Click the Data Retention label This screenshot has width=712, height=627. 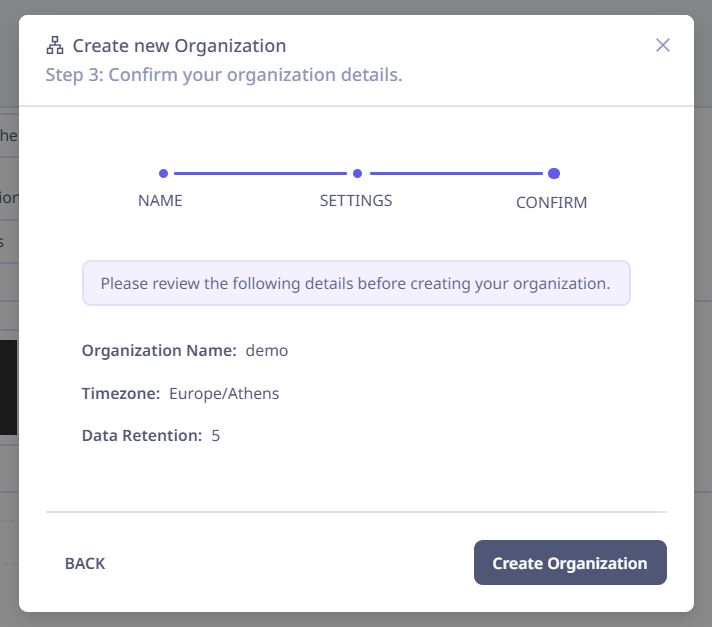tap(142, 435)
